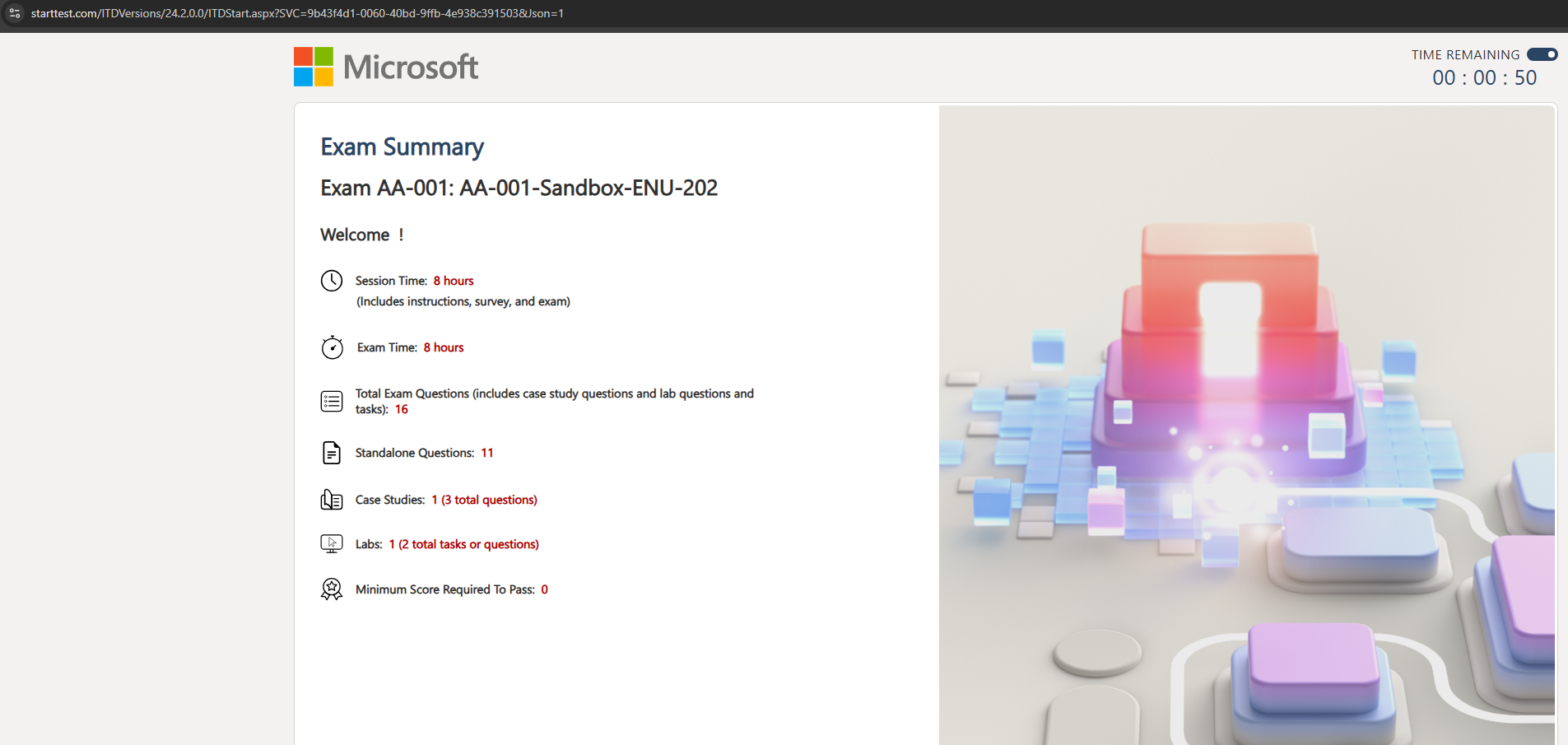Click the Microsoft four-square logo
The height and width of the screenshot is (745, 1568).
coord(314,67)
